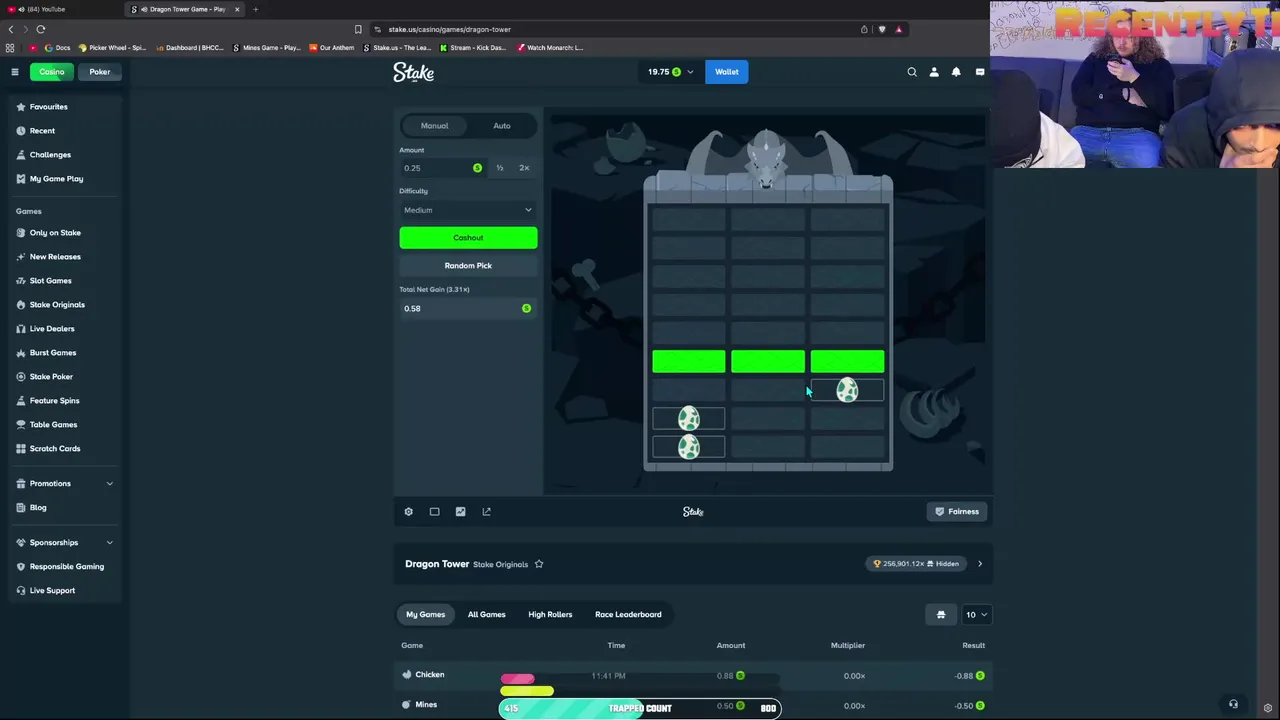Open the apps grid icon in bookmarks bar
Image resolution: width=1280 pixels, height=720 pixels.
(10, 48)
